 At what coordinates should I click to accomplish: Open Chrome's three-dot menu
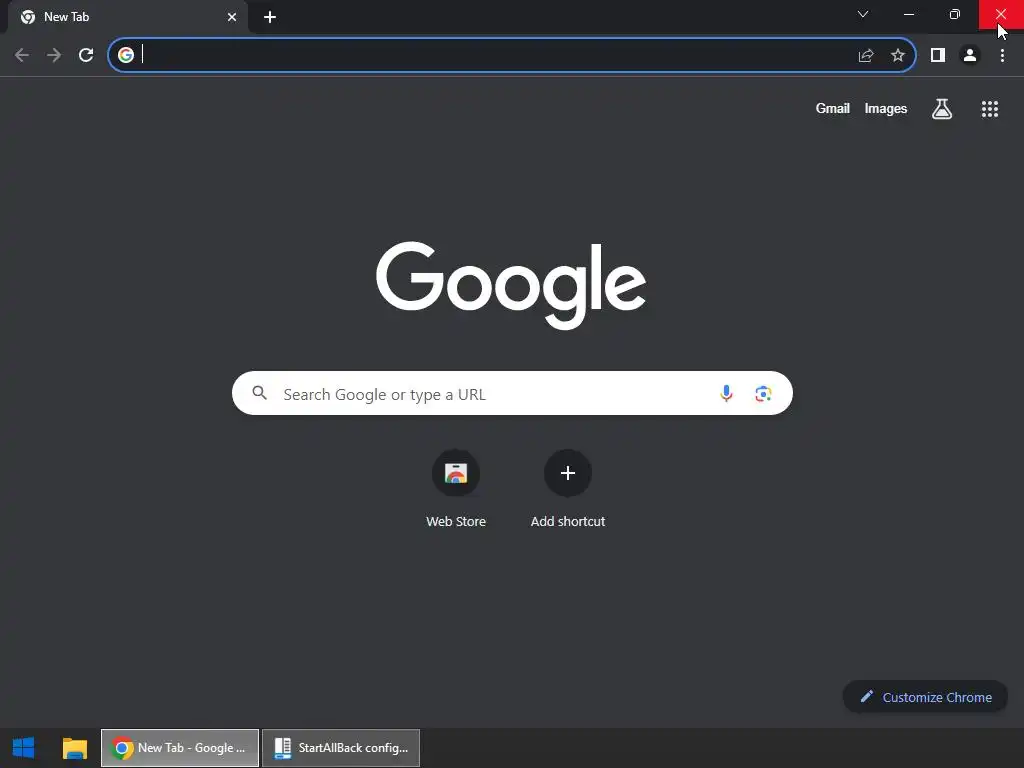(x=1002, y=56)
